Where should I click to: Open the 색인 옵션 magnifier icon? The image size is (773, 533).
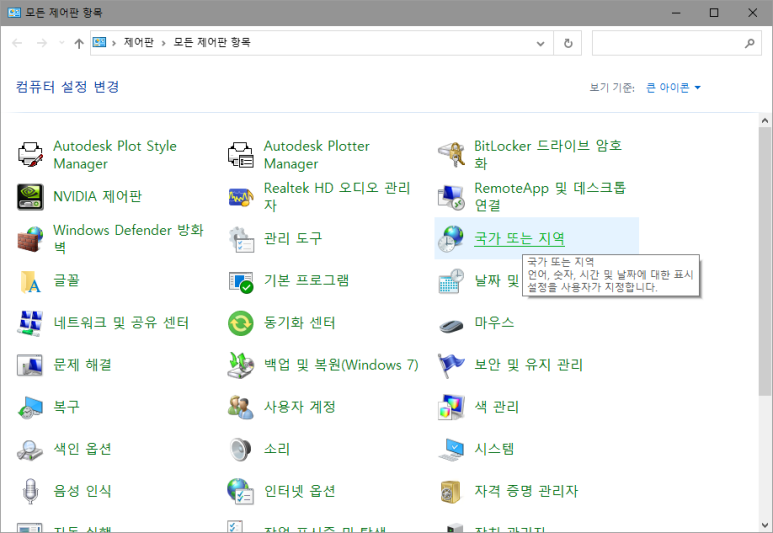click(x=30, y=450)
